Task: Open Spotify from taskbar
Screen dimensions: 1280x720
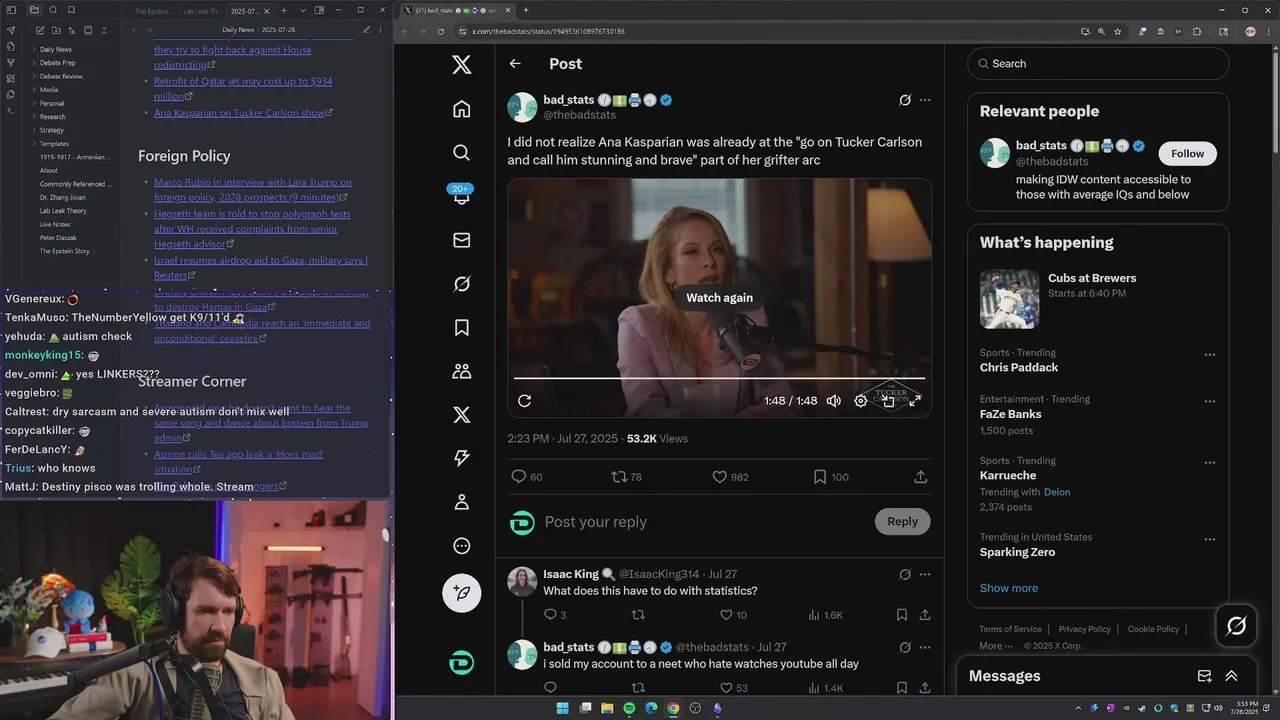Action: 629,708
